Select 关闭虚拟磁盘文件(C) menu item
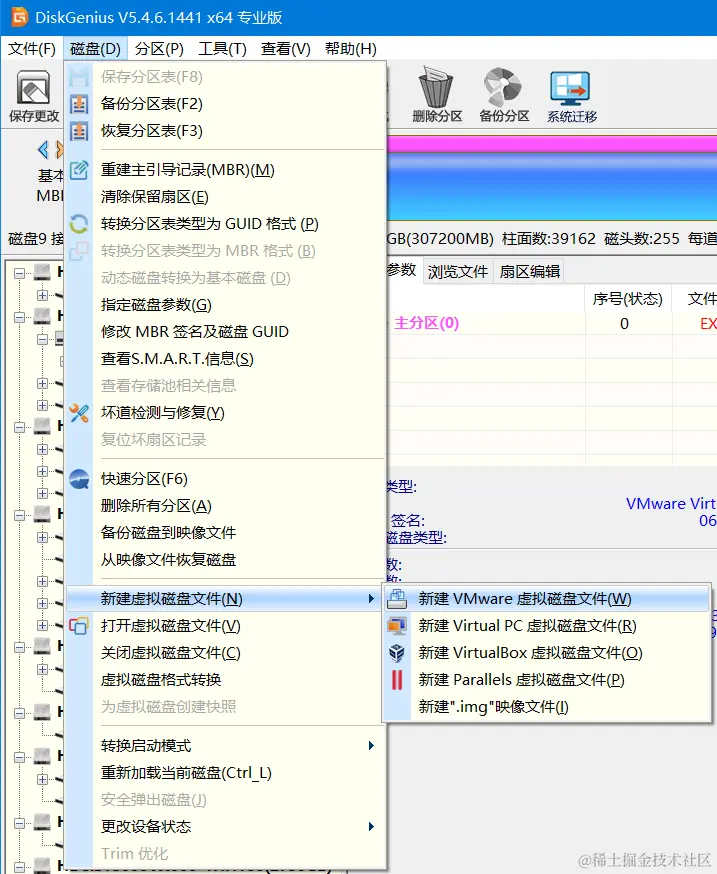The height and width of the screenshot is (874, 717). pyautogui.click(x=226, y=653)
